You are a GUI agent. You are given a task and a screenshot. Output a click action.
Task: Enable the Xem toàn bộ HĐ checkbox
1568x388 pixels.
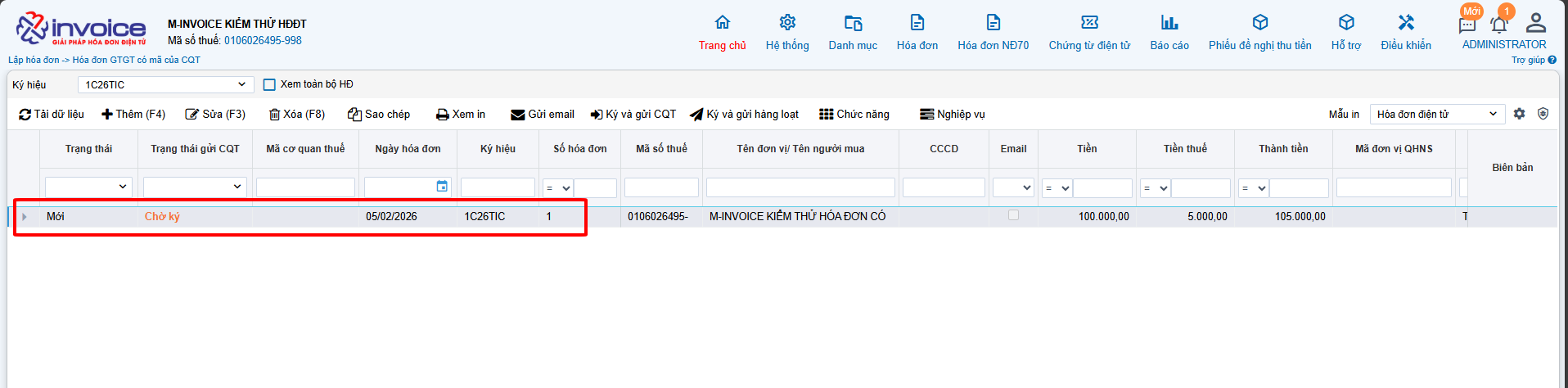coord(269,84)
